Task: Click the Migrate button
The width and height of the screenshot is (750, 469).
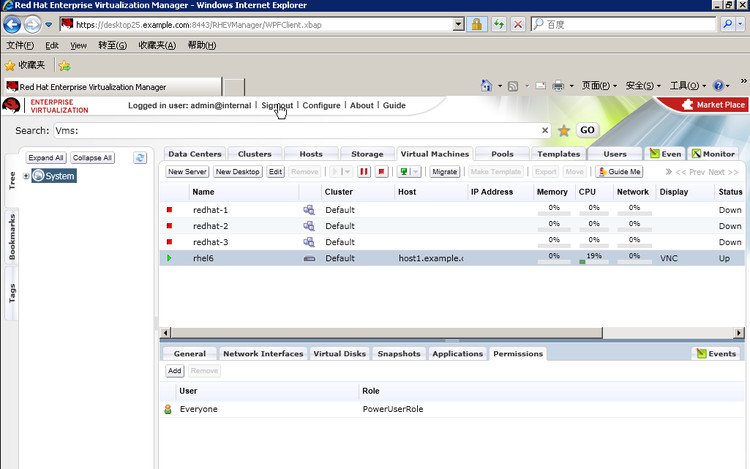Action: [x=444, y=172]
